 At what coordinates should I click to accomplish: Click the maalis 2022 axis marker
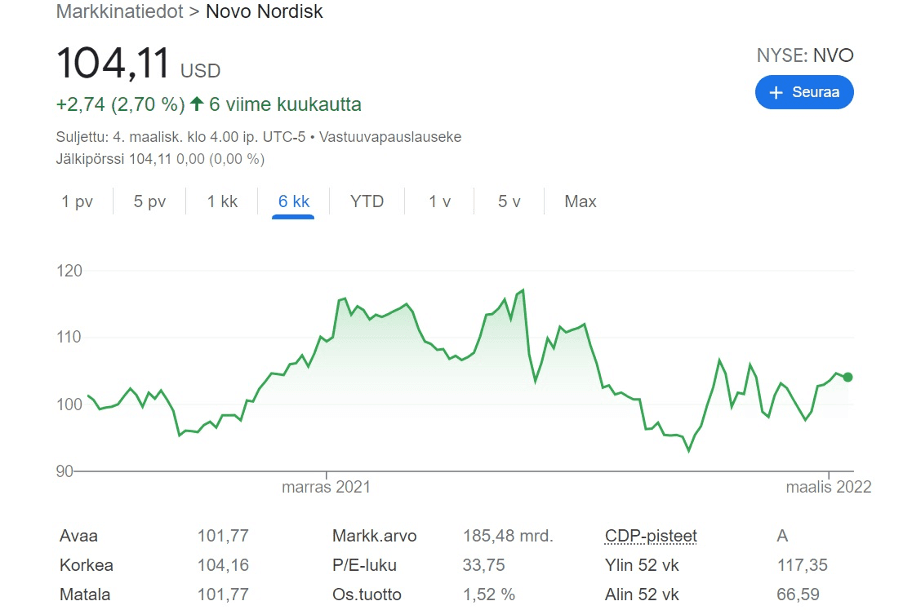[x=828, y=487]
